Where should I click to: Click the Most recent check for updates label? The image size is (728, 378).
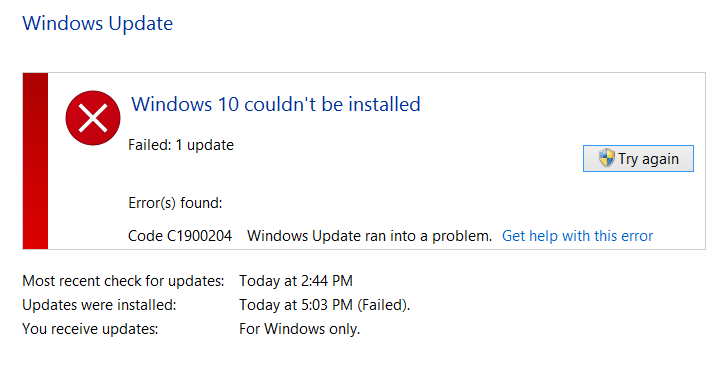tap(123, 281)
